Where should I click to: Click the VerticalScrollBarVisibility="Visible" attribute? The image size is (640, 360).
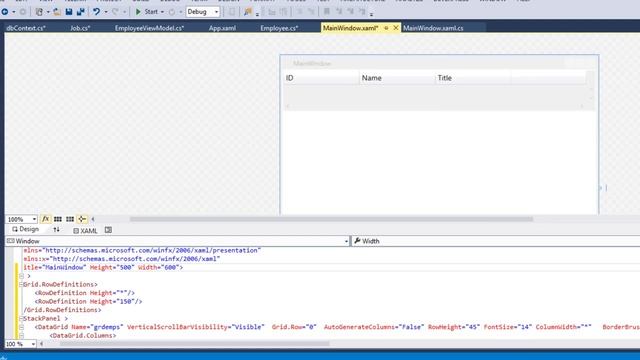point(196,327)
